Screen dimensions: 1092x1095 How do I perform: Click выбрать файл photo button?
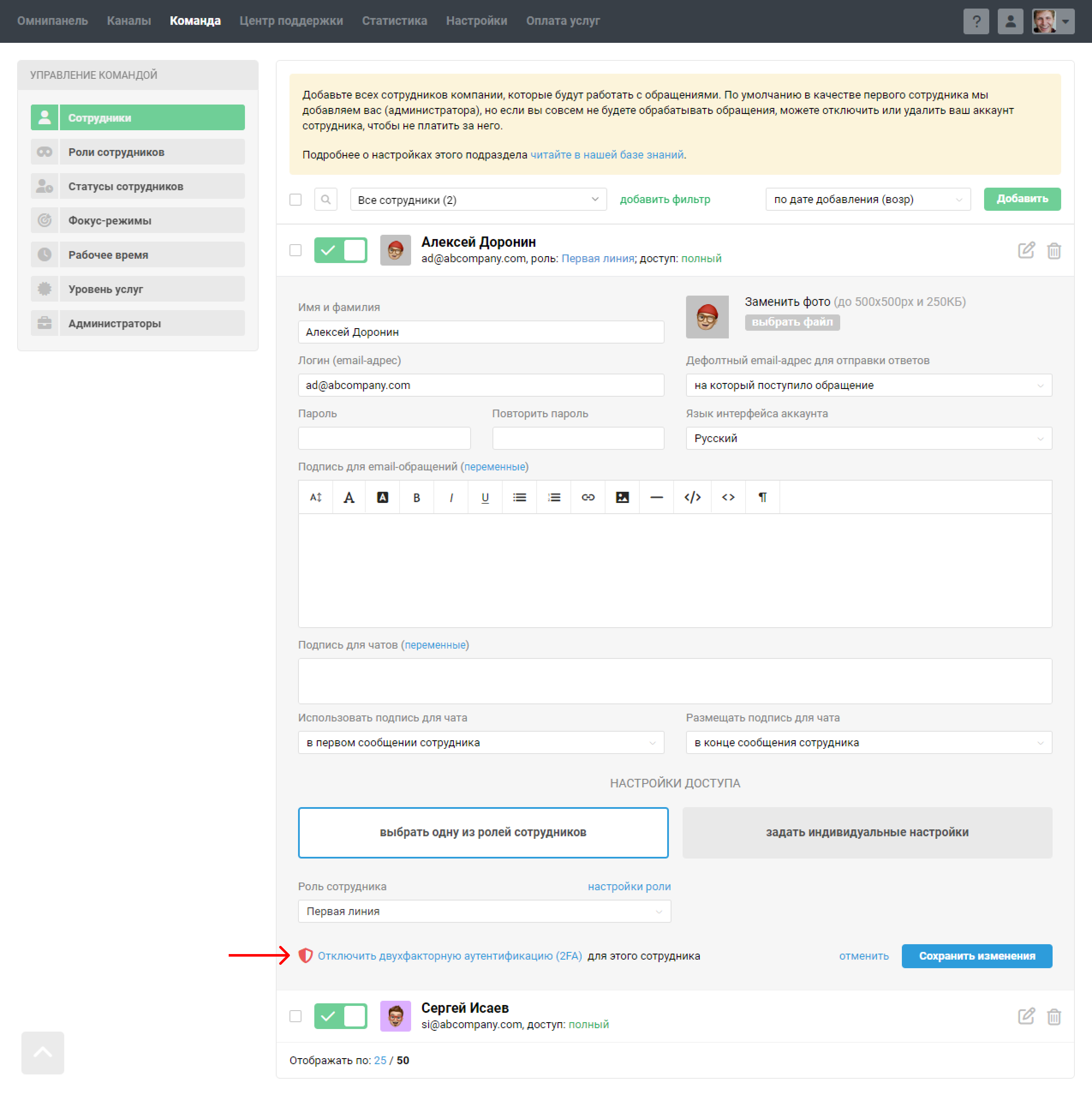tap(792, 322)
